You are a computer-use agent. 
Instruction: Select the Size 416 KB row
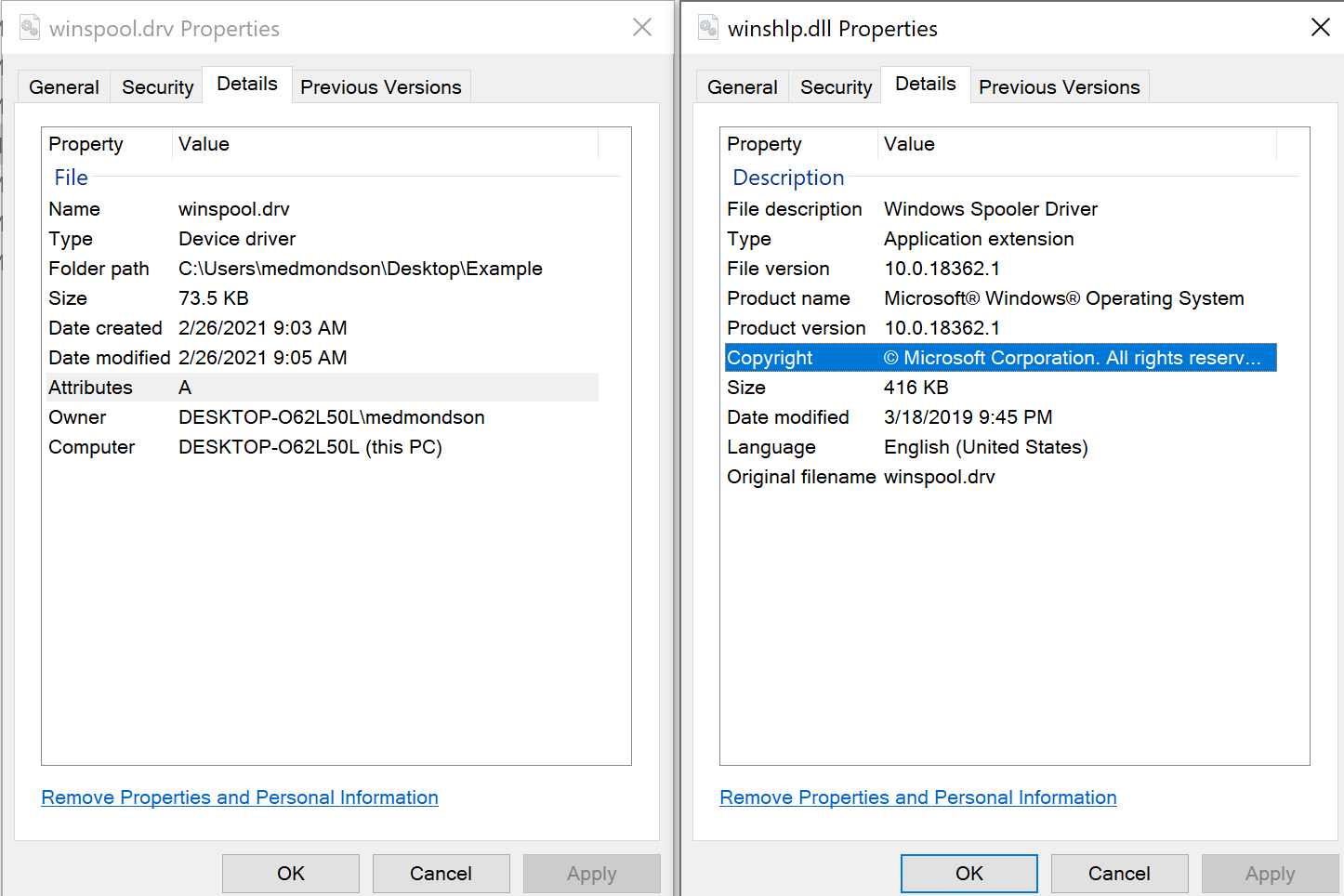click(1000, 388)
